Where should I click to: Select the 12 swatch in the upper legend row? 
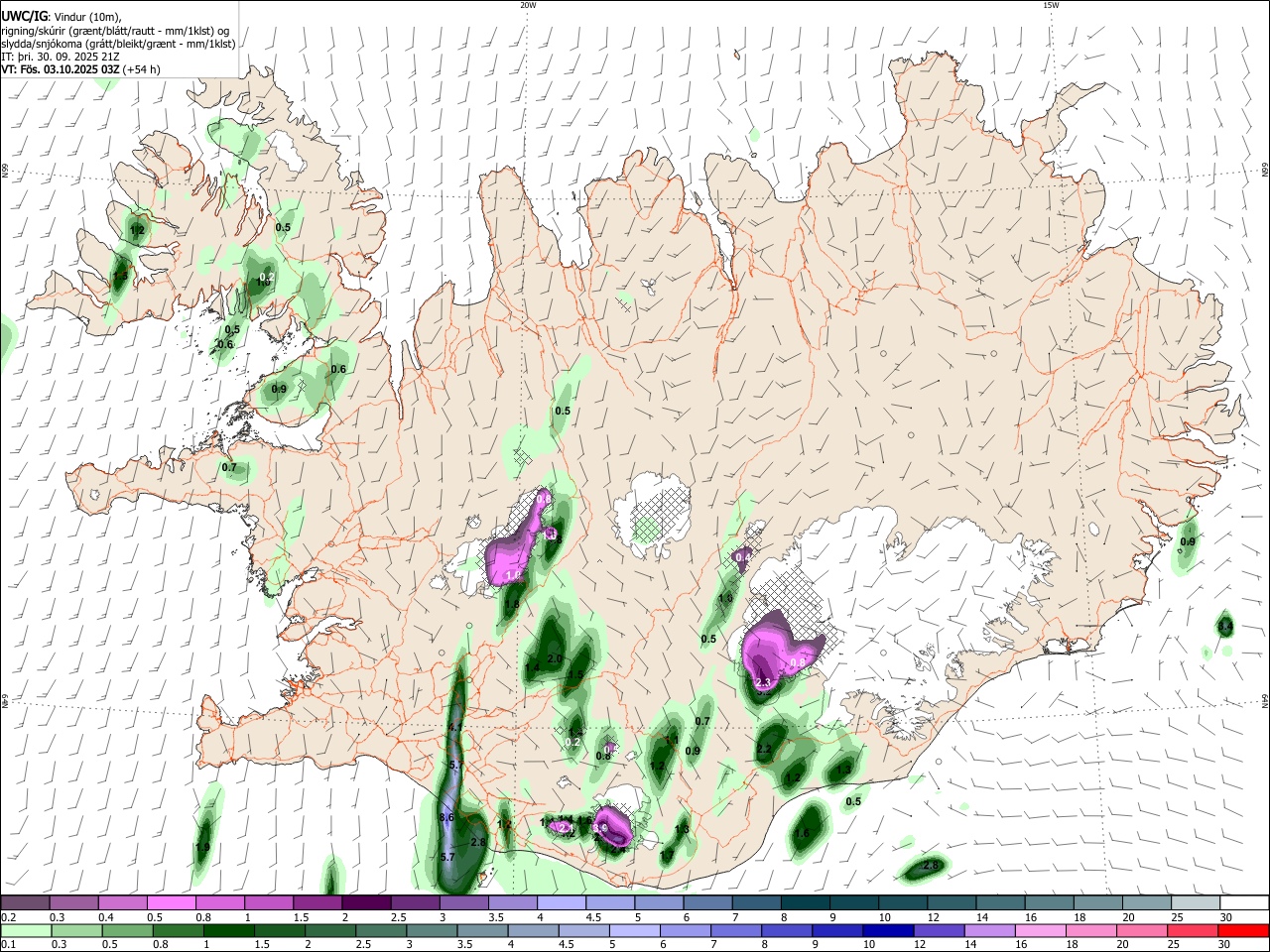pos(952,902)
